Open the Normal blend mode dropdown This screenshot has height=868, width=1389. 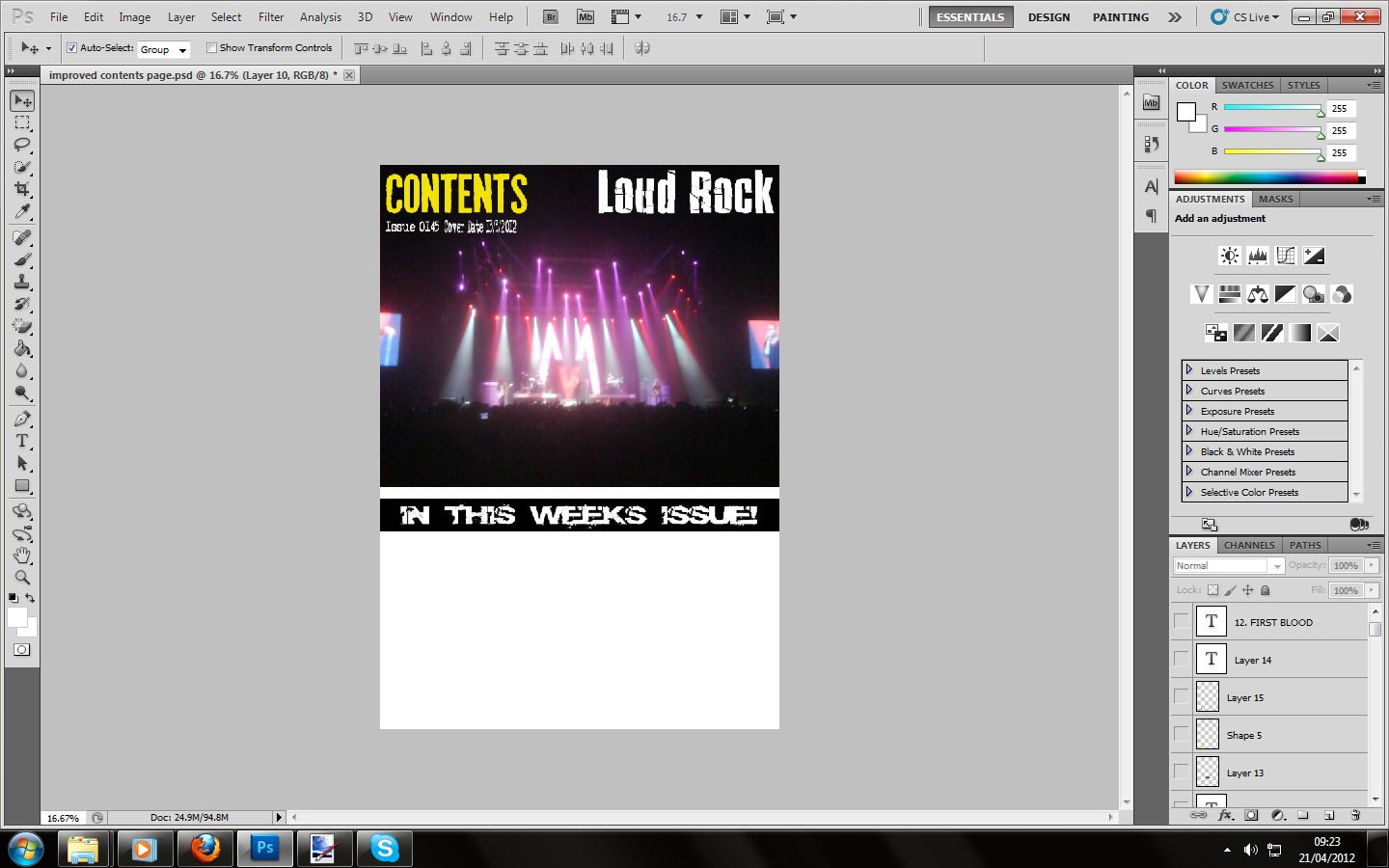[x=1229, y=566]
